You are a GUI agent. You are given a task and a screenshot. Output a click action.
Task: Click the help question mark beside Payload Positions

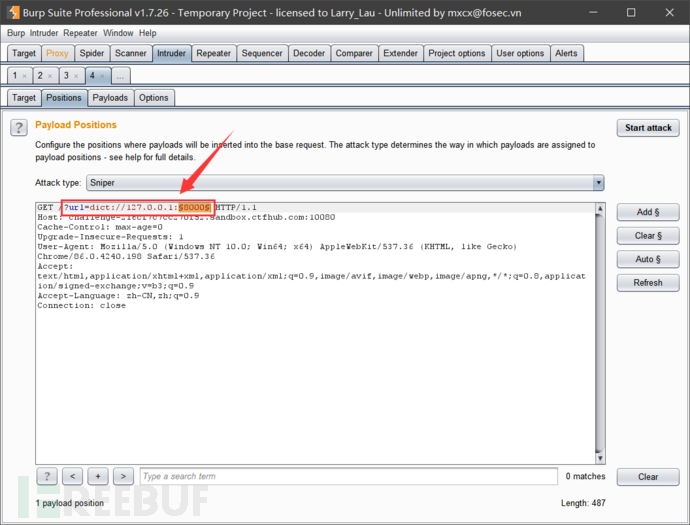point(18,127)
